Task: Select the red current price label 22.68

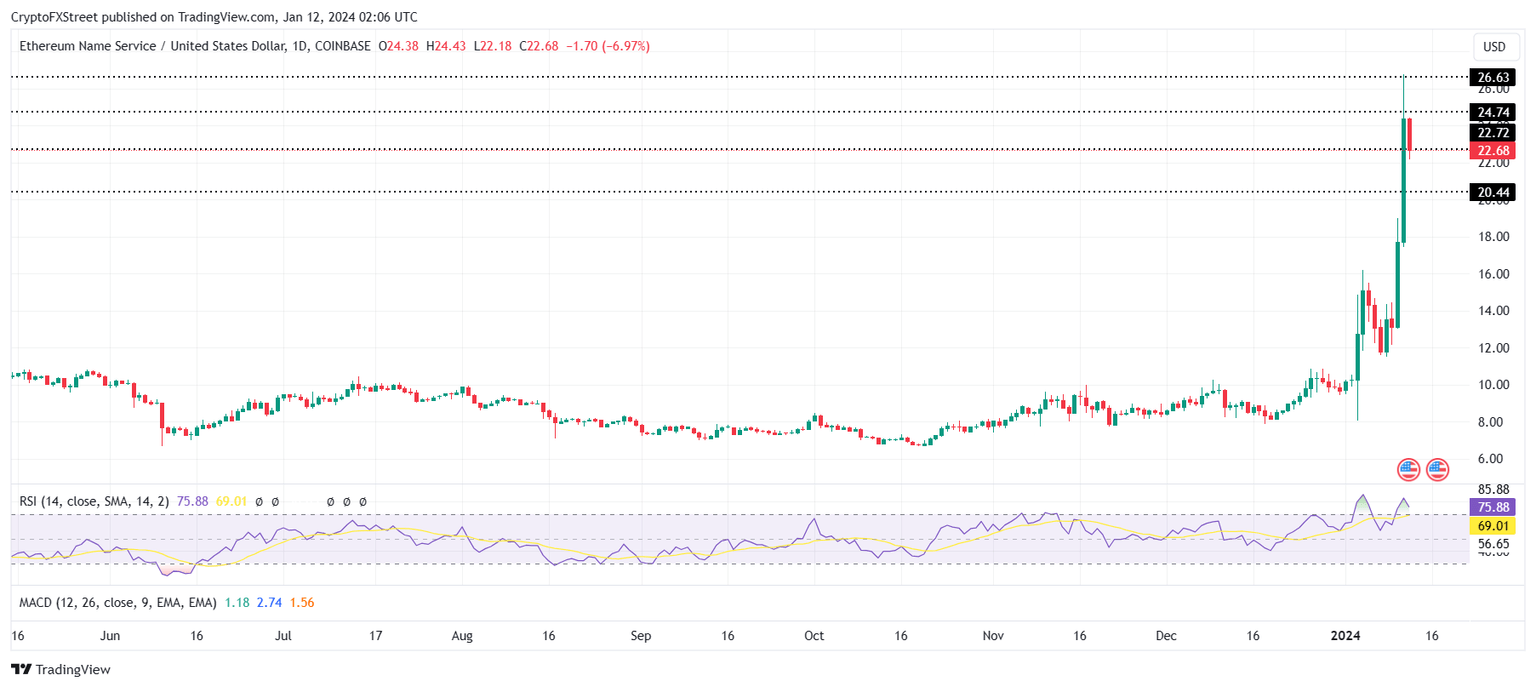Action: pos(1494,150)
